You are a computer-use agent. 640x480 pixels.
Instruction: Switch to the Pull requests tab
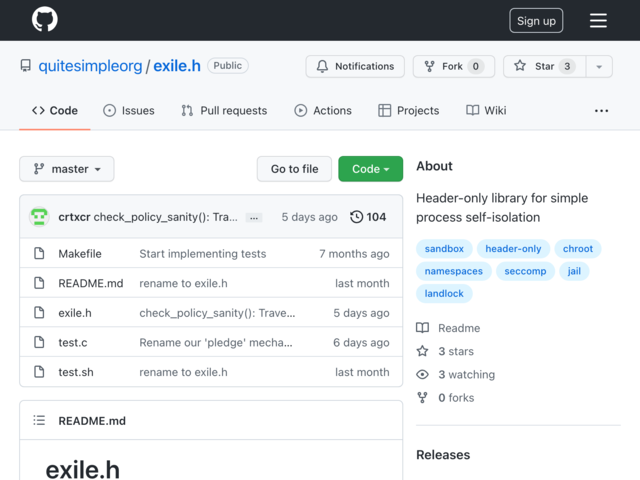(224, 110)
